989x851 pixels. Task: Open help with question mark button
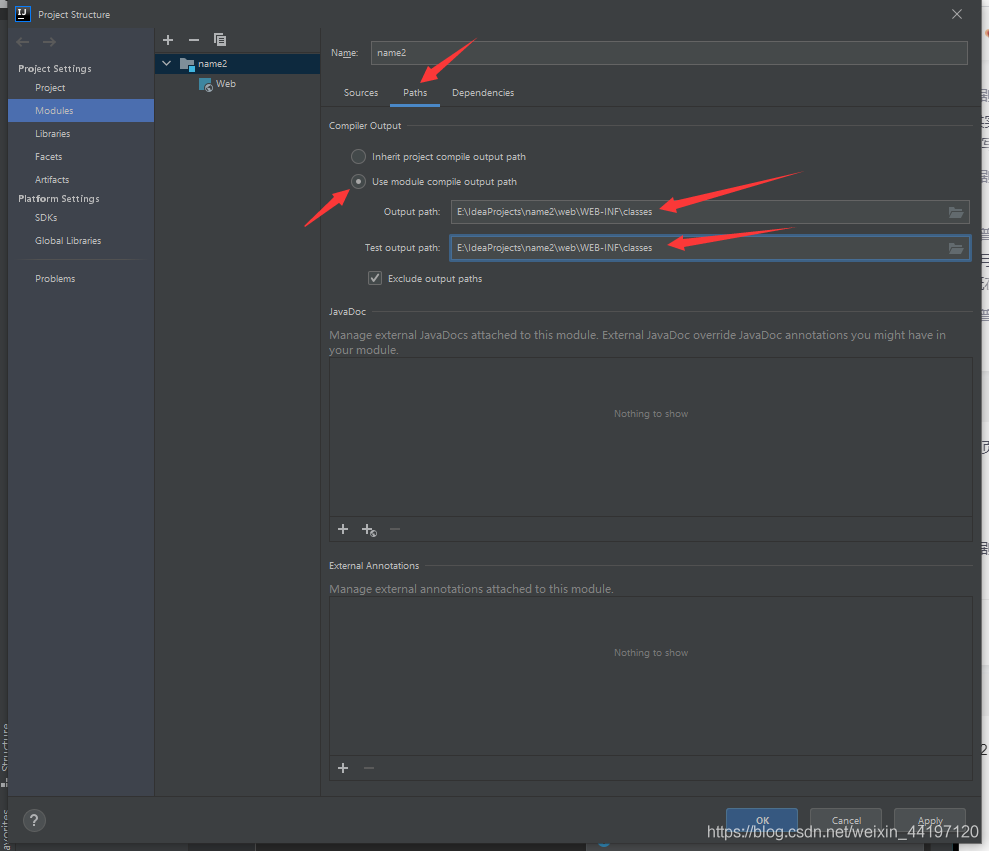34,821
